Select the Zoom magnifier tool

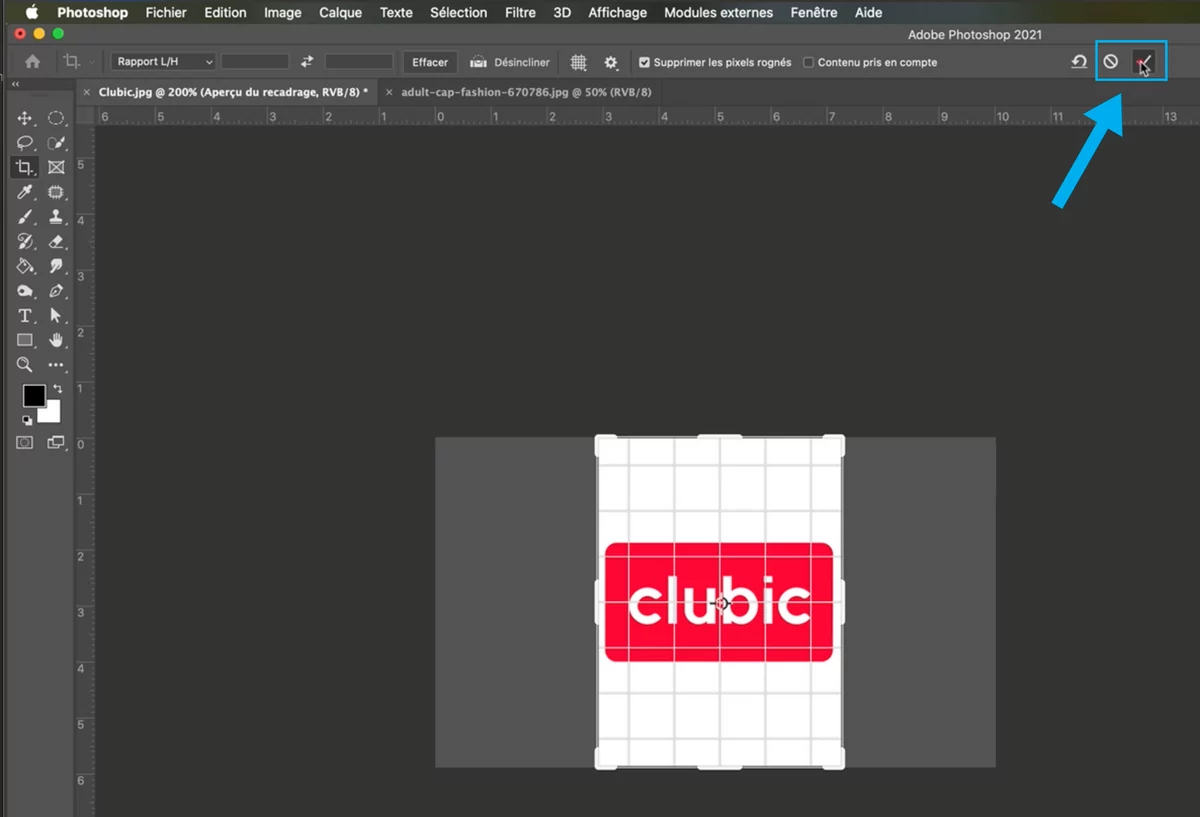[x=25, y=365]
